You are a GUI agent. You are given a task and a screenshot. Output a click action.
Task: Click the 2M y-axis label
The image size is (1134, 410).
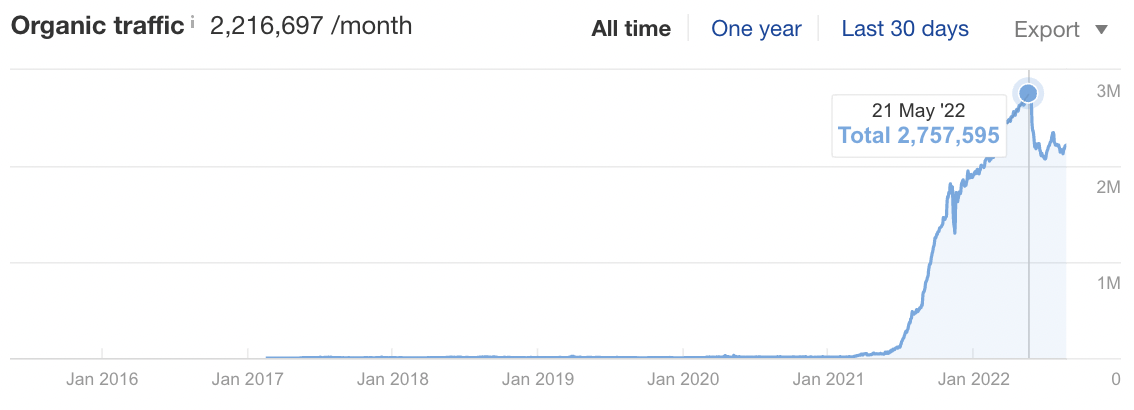pyautogui.click(x=1109, y=187)
